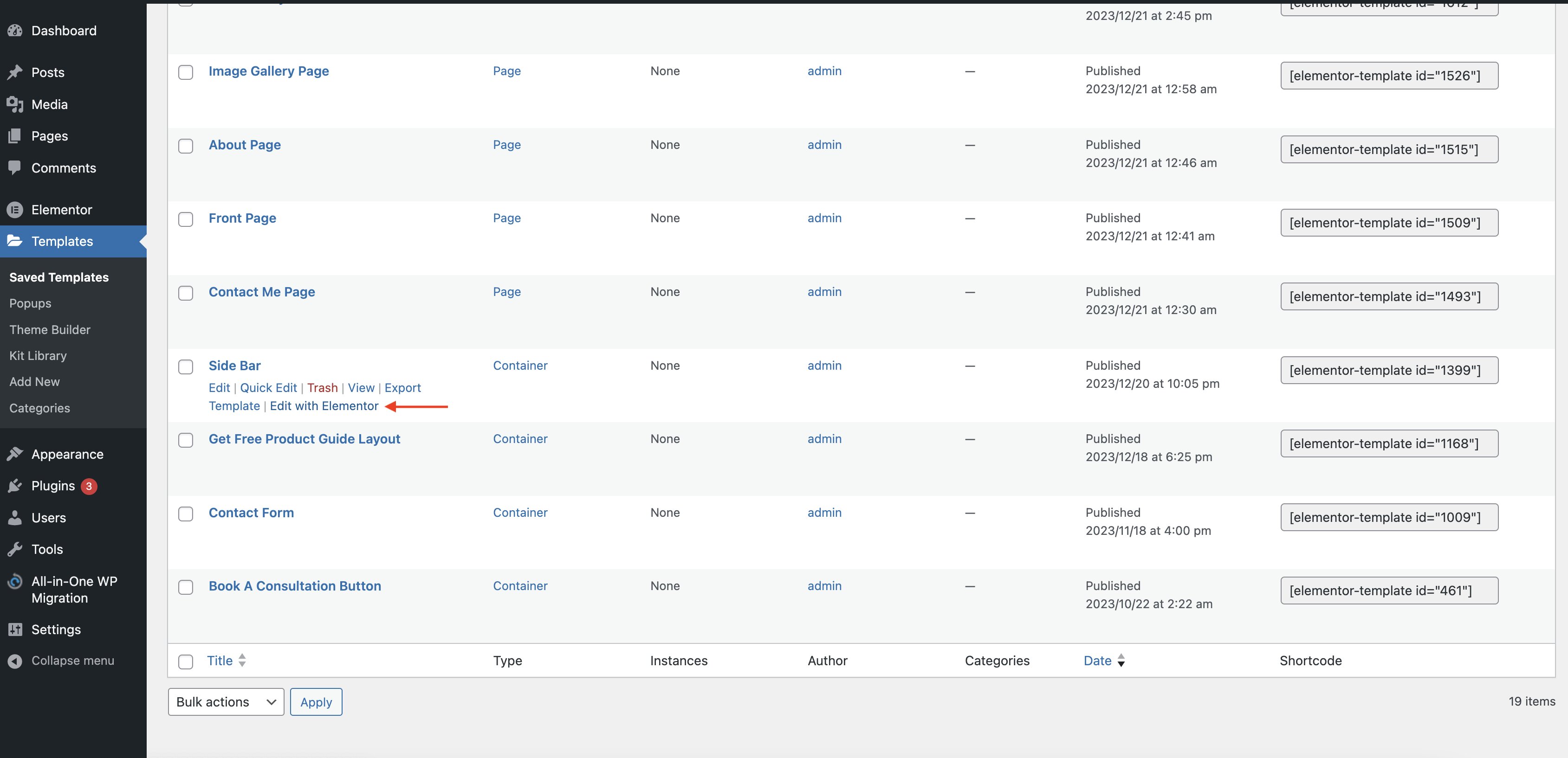Click the Side Bar shortcode field
The width and height of the screenshot is (1568, 758).
click(1389, 371)
